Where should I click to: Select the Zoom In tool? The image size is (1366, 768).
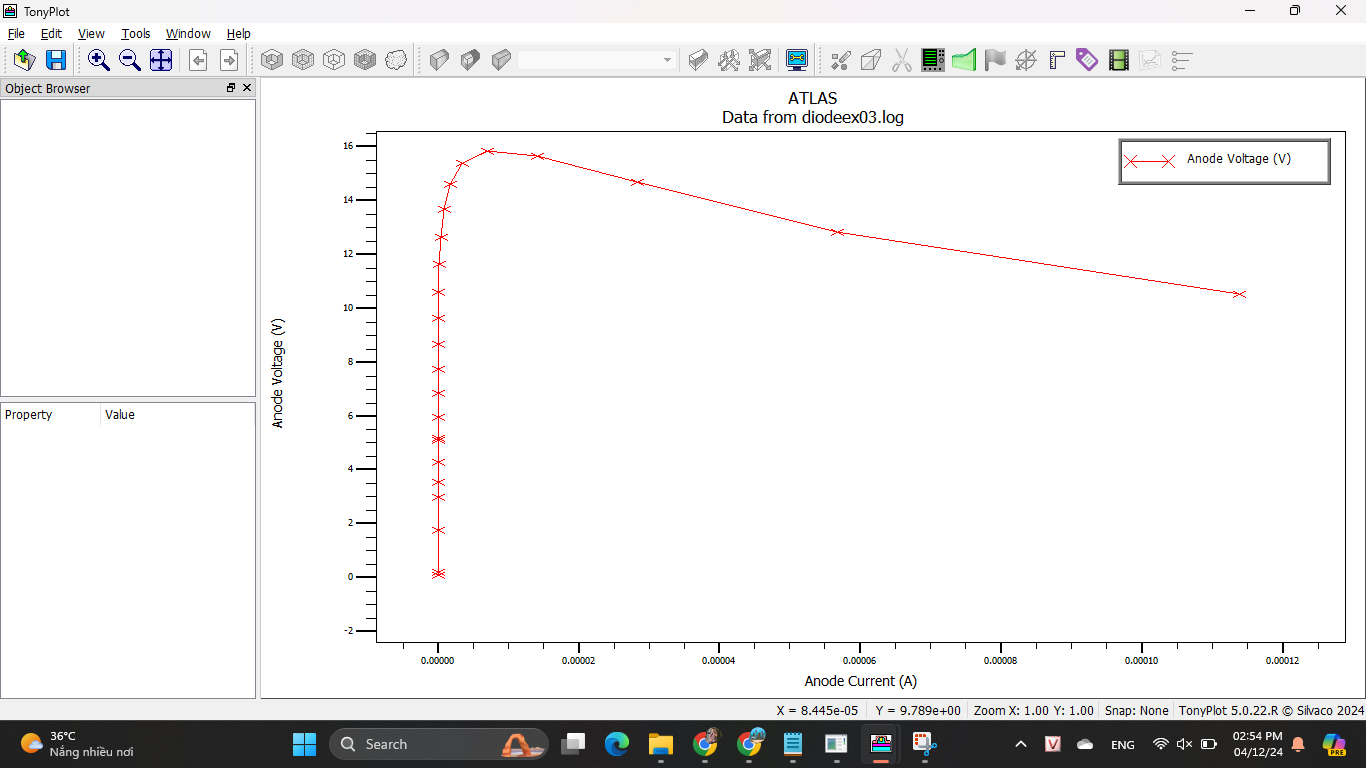[x=99, y=60]
